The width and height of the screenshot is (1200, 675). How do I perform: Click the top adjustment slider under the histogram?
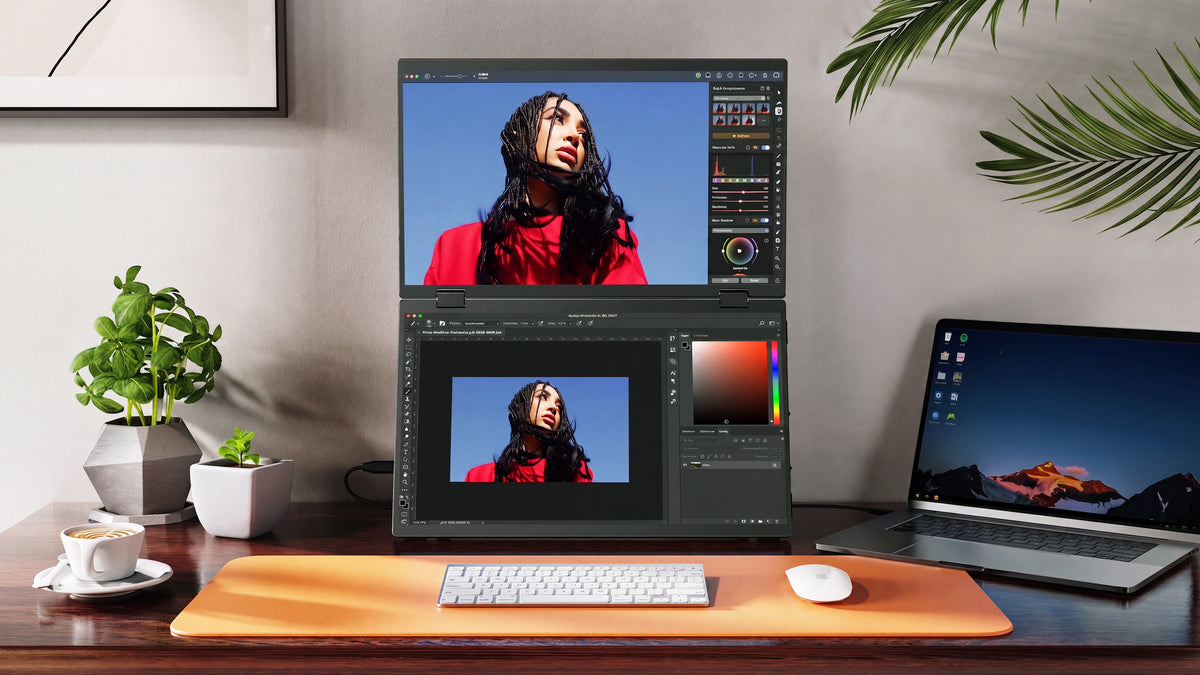[741, 191]
